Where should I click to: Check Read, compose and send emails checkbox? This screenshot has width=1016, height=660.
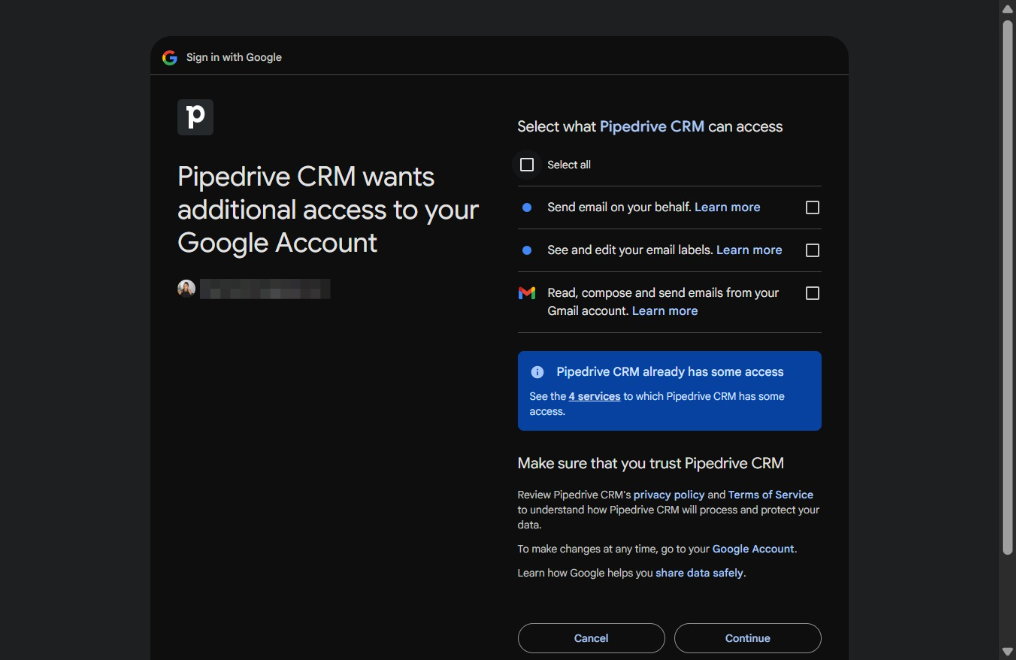pyautogui.click(x=812, y=293)
